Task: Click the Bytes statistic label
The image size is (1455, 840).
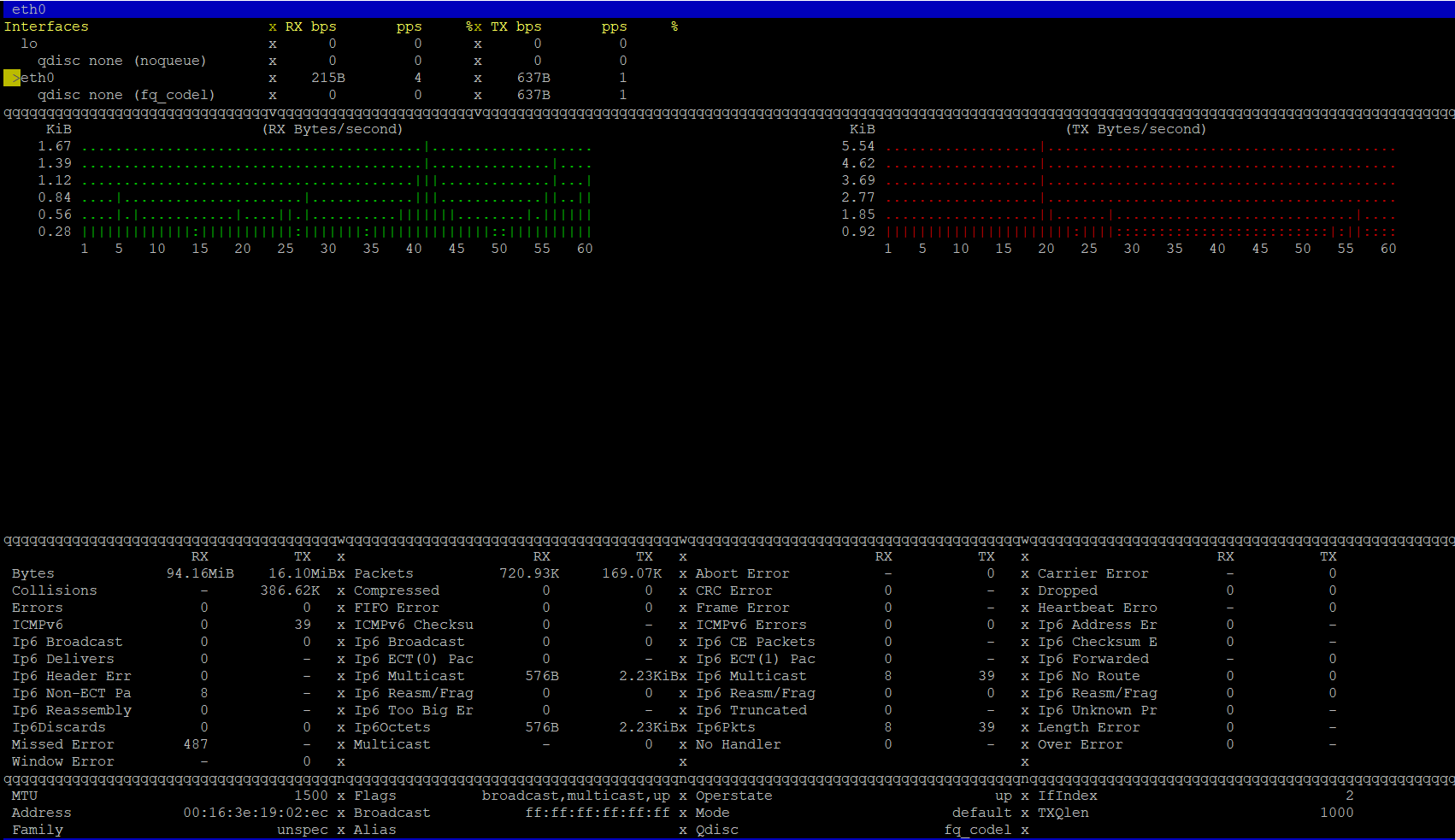Action: tap(33, 573)
